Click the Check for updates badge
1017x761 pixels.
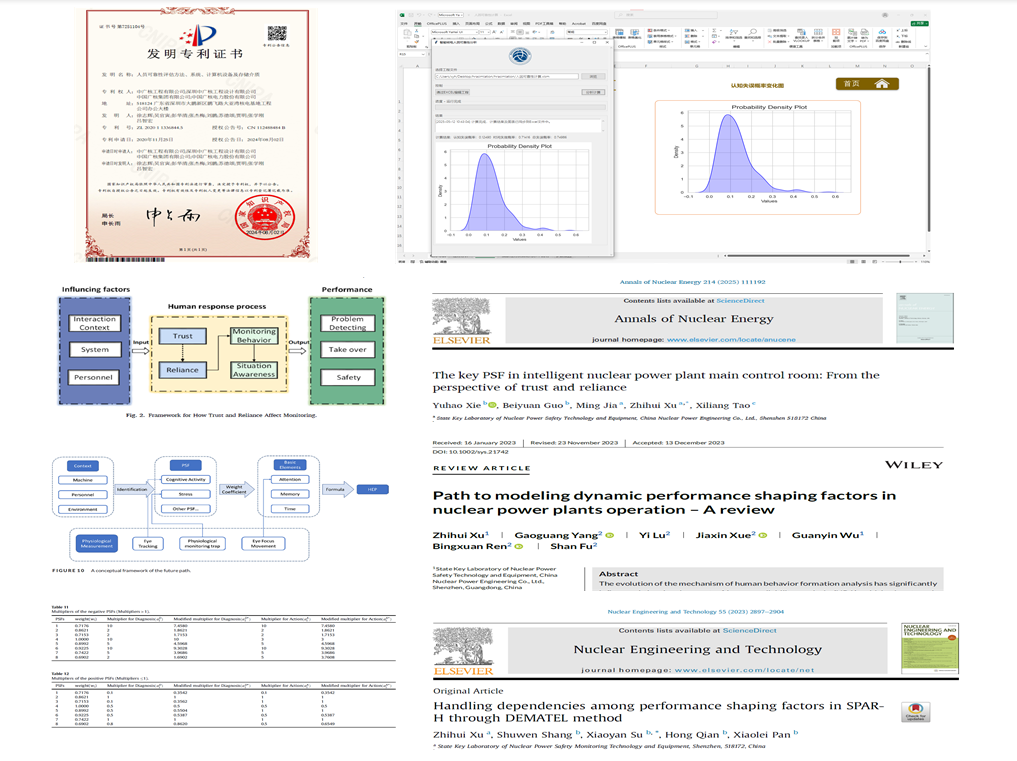[x=914, y=712]
